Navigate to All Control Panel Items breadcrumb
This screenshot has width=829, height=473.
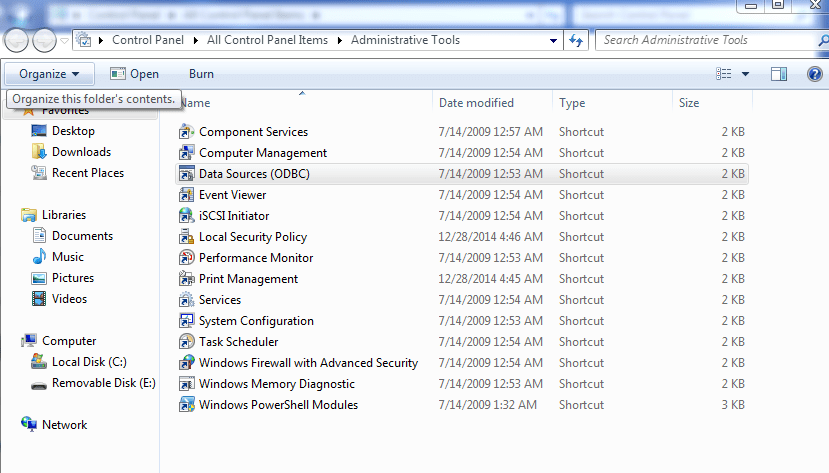click(x=268, y=40)
